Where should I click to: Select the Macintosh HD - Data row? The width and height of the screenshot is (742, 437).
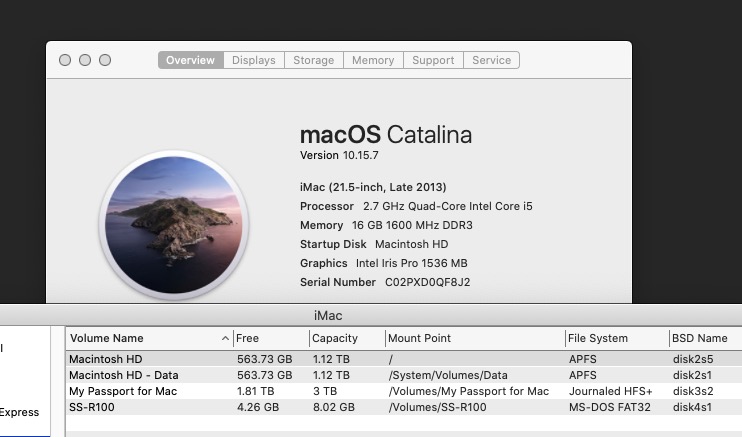(404, 375)
